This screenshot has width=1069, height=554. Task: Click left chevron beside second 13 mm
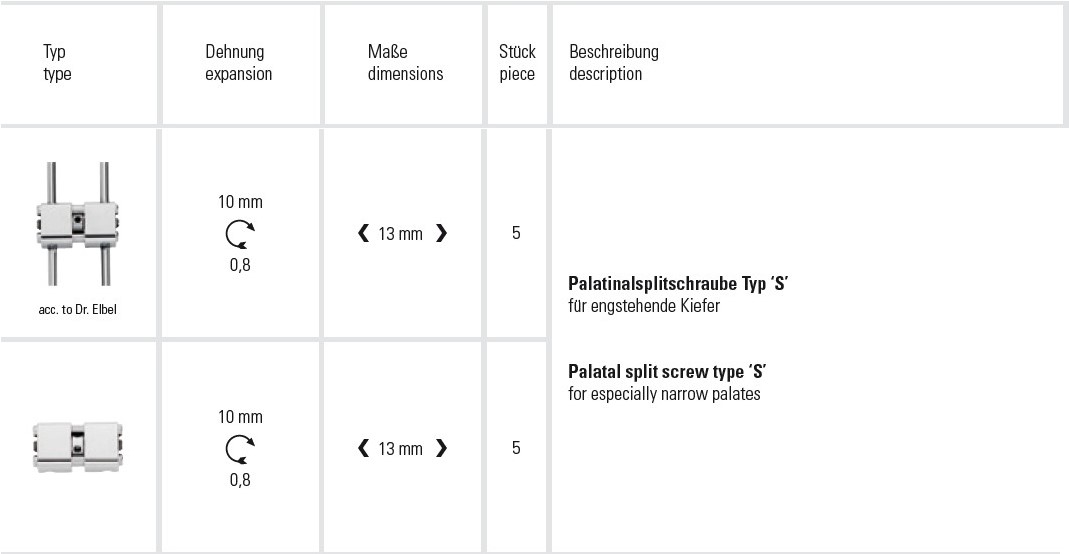pos(363,448)
